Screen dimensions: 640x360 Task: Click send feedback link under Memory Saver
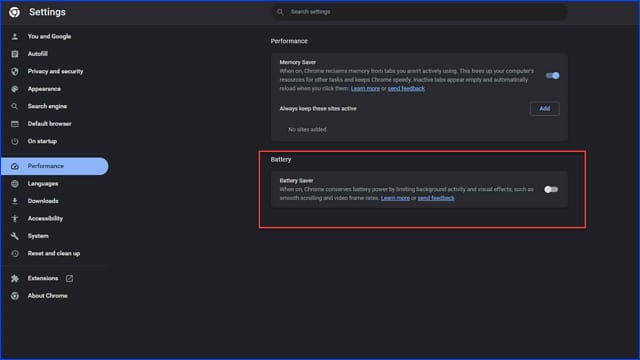(406, 89)
